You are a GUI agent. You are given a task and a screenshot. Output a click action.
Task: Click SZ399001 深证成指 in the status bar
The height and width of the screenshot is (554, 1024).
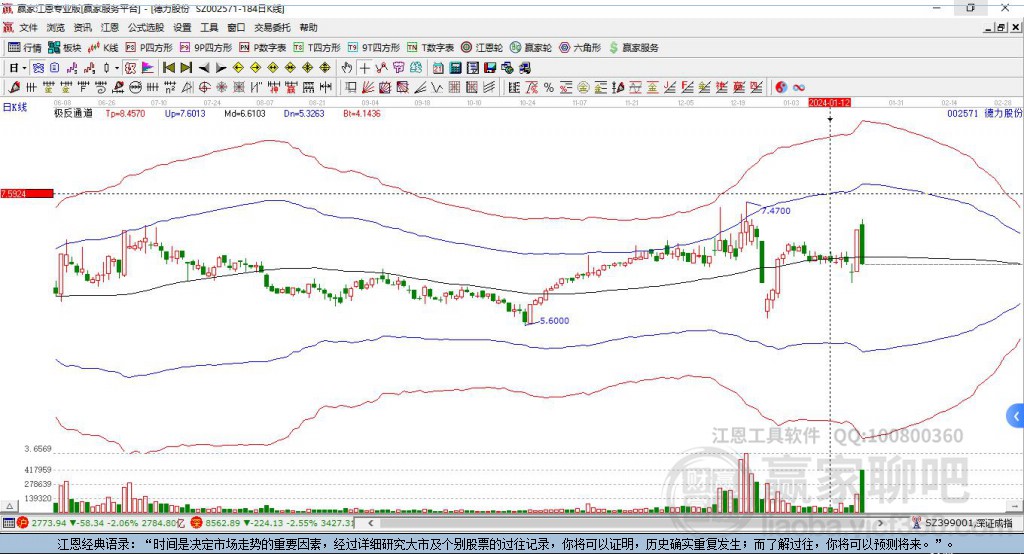(x=963, y=523)
